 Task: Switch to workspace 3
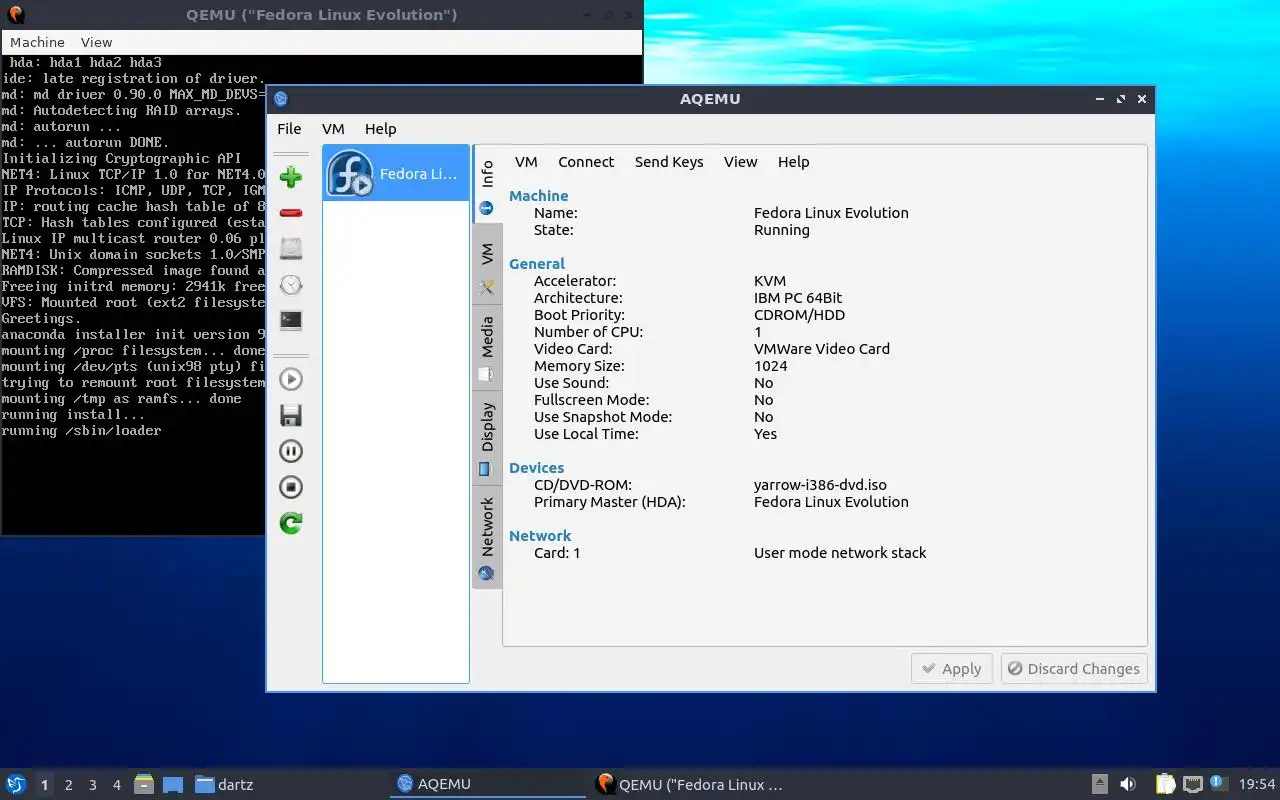tap(93, 785)
